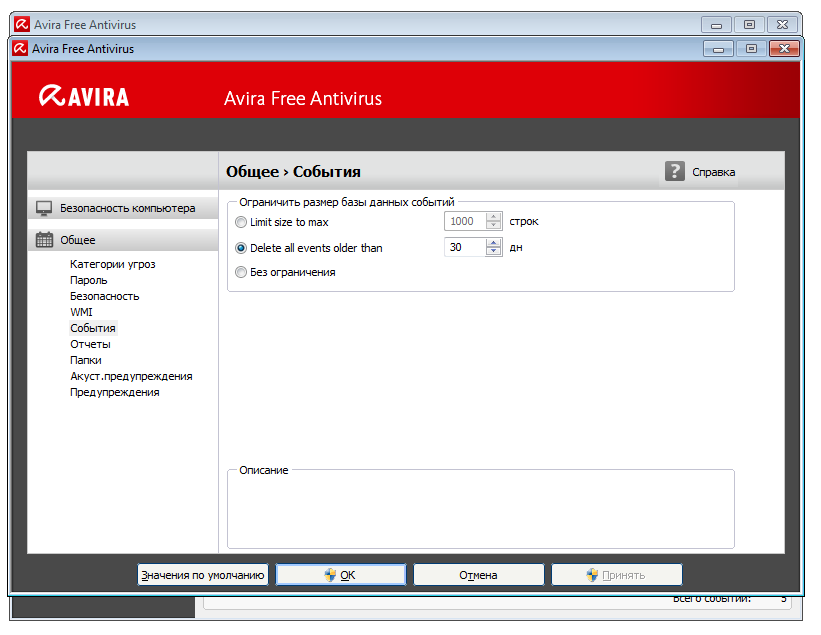Increase the days value with up arrow

(493, 243)
